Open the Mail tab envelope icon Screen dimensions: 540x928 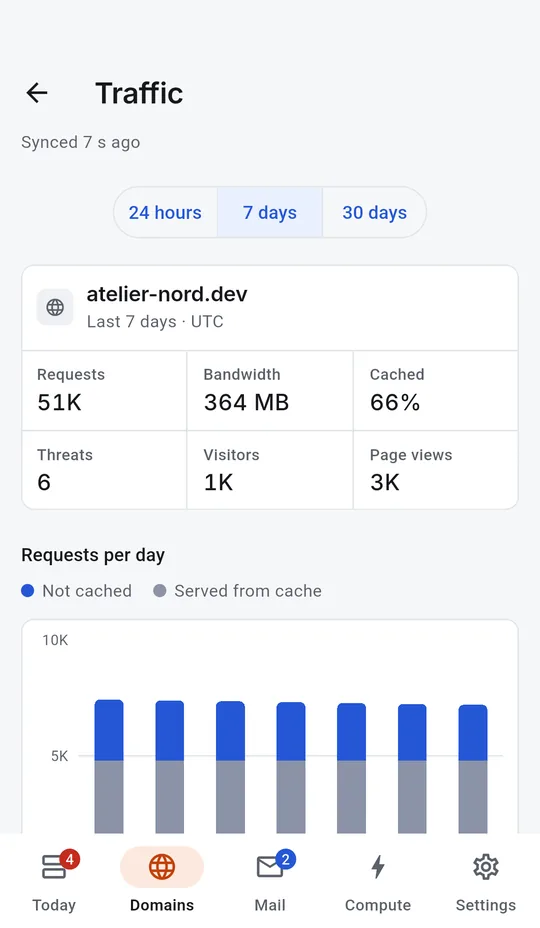click(x=269, y=868)
